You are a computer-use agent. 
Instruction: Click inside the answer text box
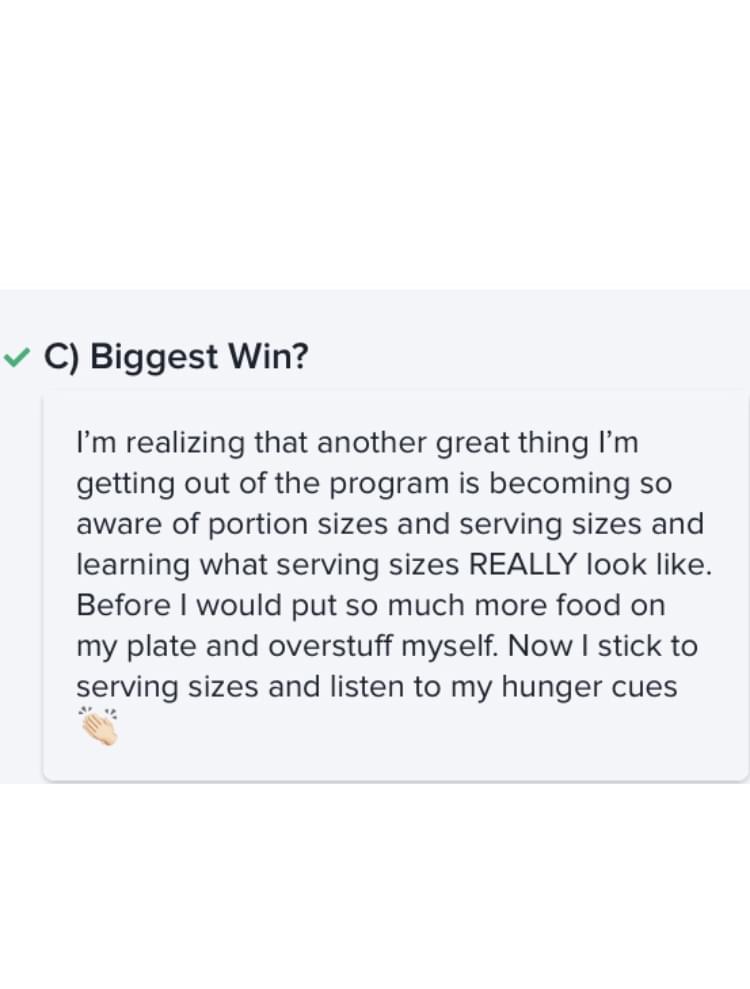[396, 587]
